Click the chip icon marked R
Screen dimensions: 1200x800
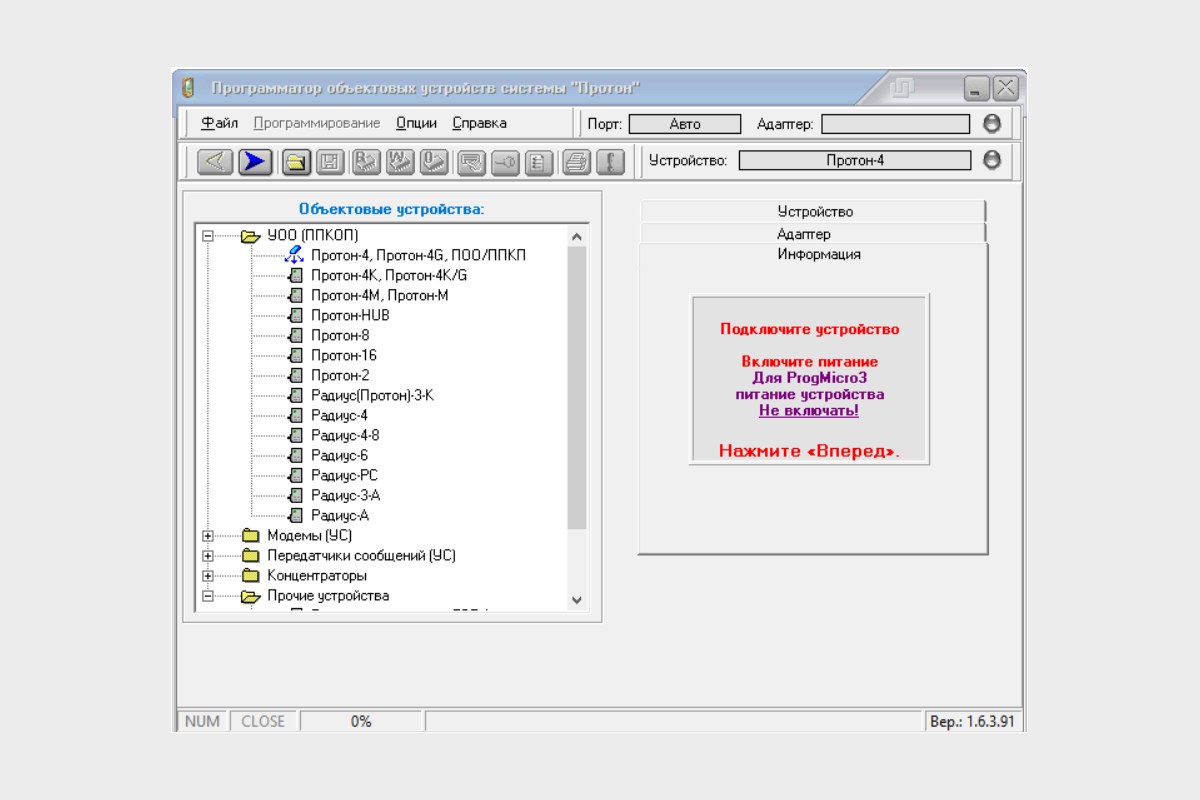tap(366, 161)
